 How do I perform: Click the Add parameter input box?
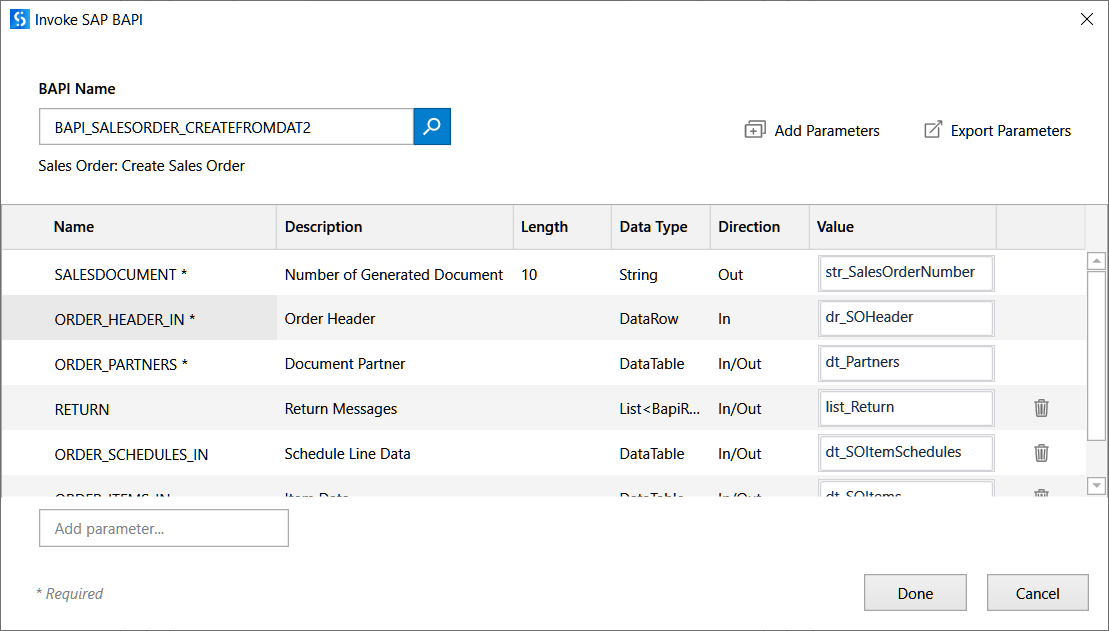tap(164, 528)
